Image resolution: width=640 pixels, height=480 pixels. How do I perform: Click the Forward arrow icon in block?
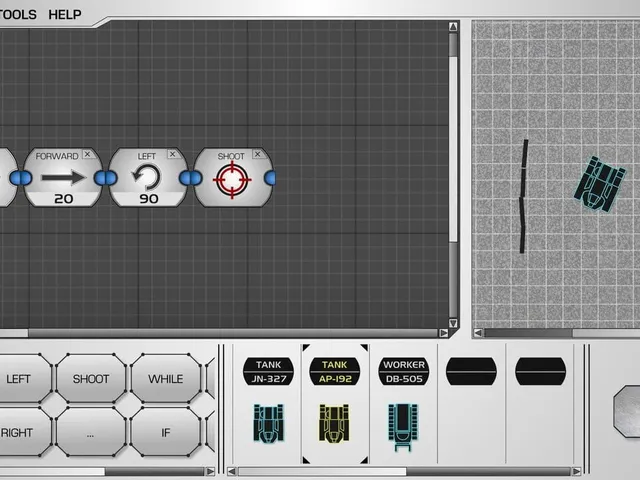click(63, 178)
